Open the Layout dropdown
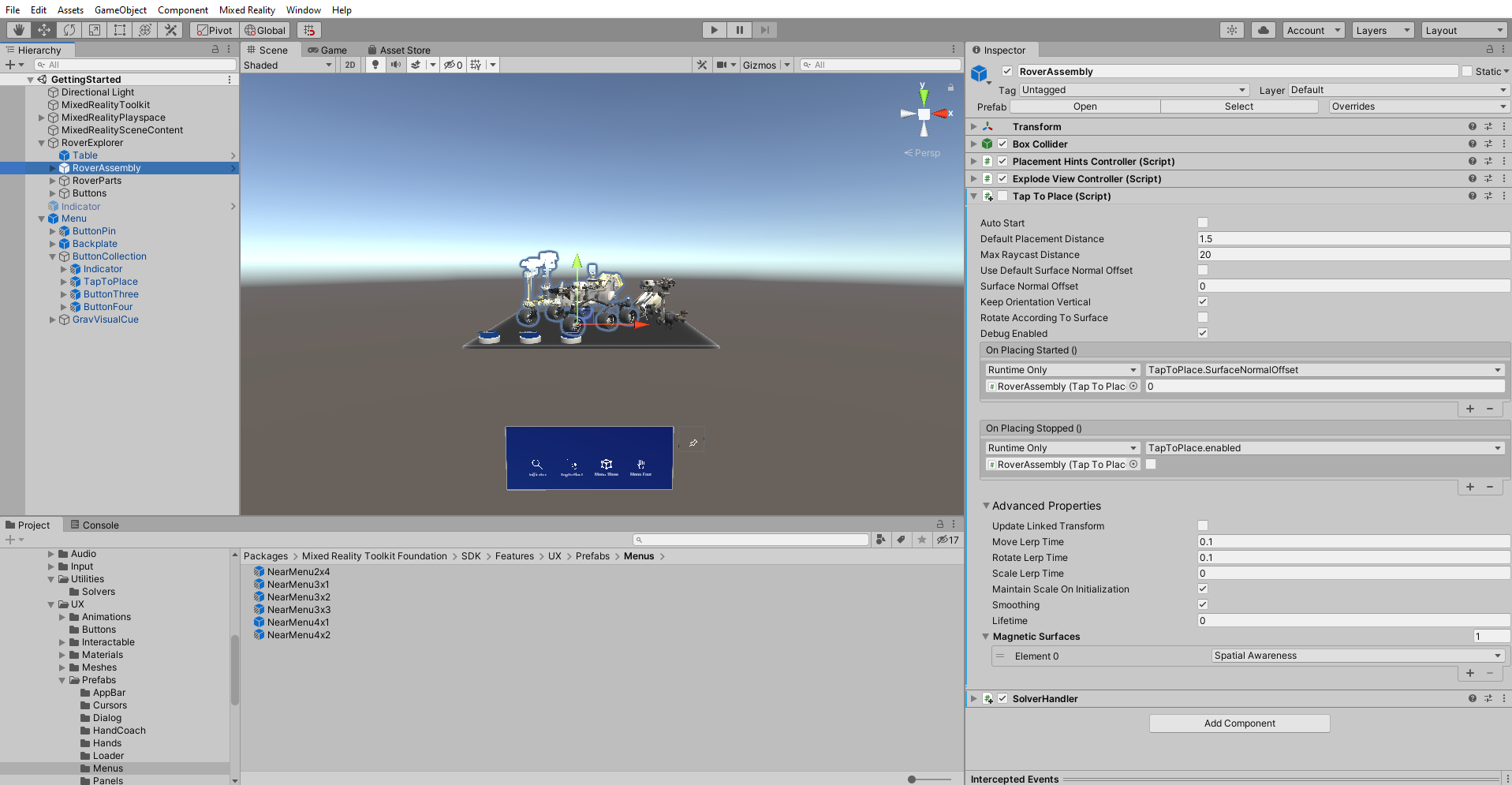 coord(1465,30)
